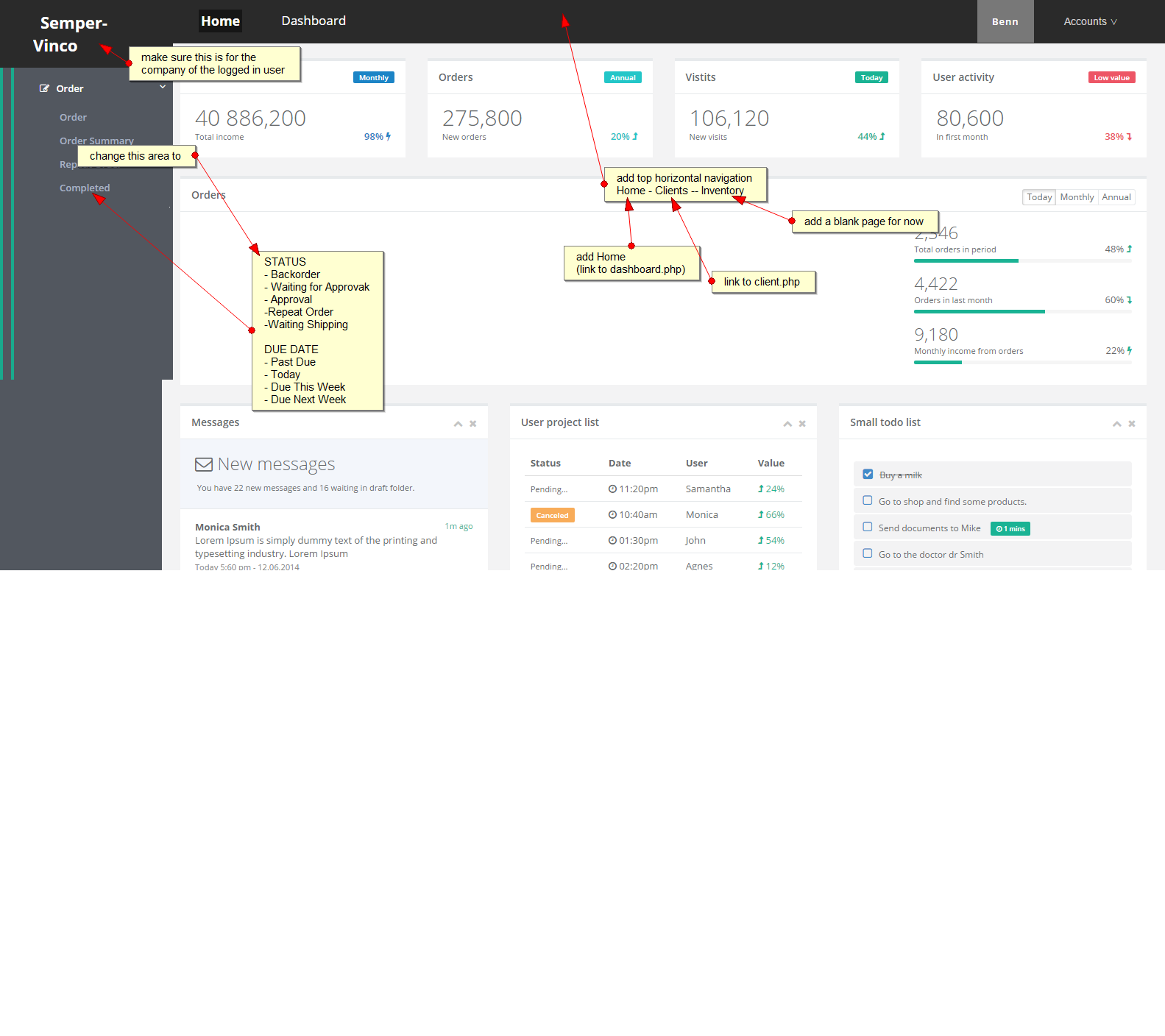Click the Orders in last month progress bar
The image size is (1165, 1036).
coord(1023,311)
